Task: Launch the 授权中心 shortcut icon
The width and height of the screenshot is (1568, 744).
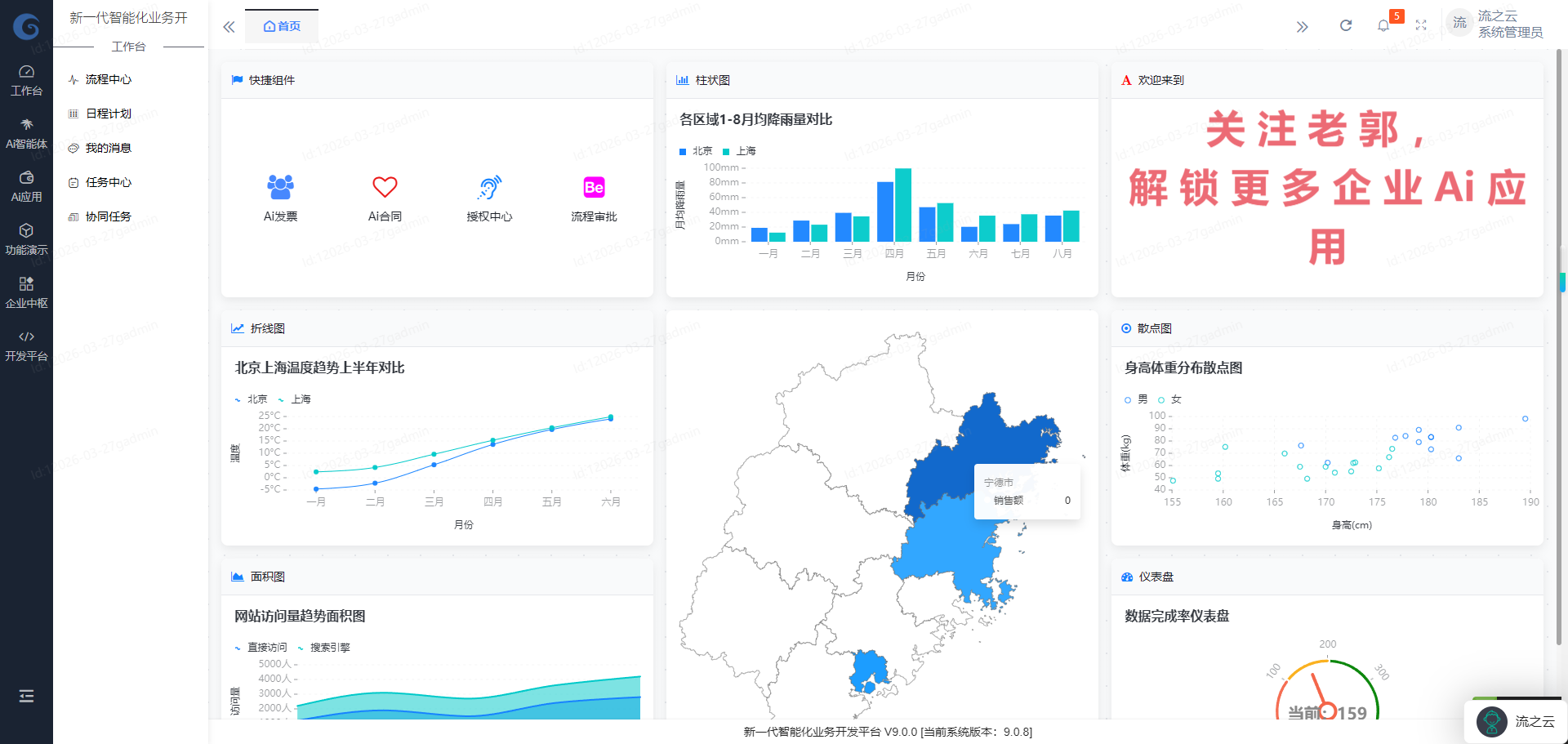Action: 489,187
